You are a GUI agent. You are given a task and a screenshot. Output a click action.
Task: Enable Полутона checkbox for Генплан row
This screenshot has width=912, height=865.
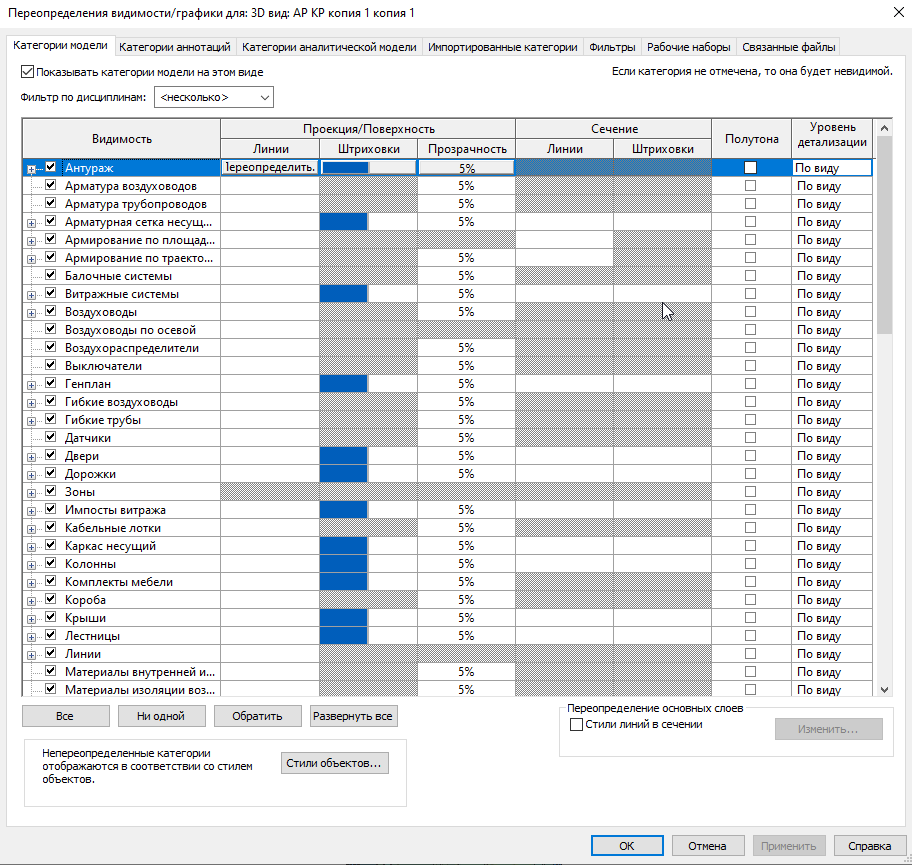750,383
